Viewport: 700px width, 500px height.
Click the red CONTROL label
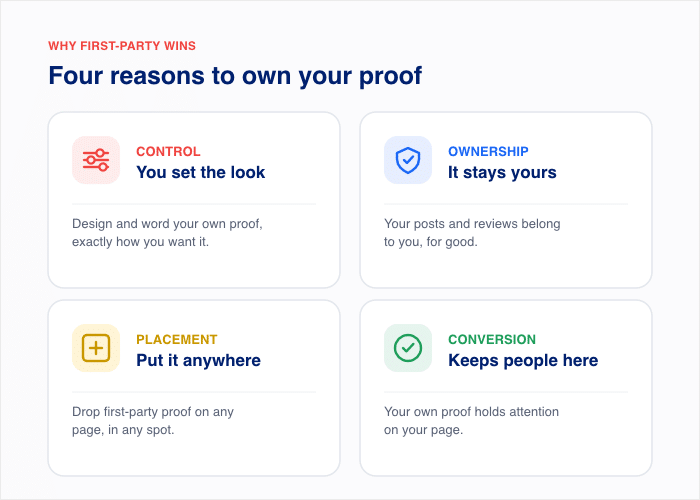168,151
